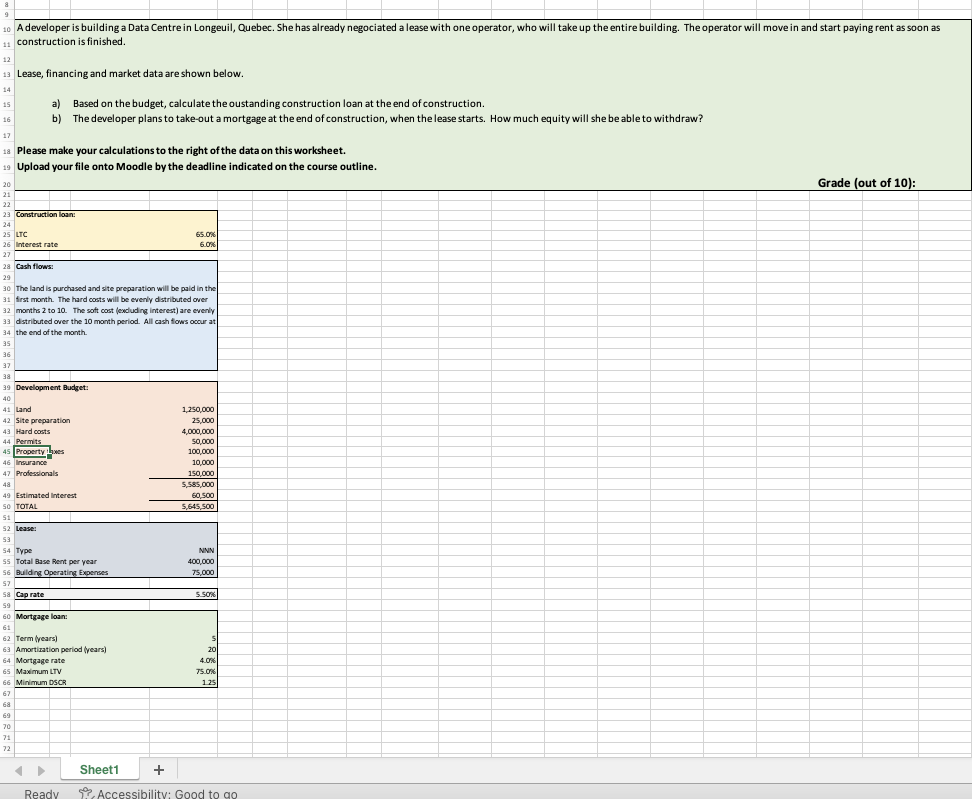Select the lease 'Type' label cell
972x799 pixels.
pyautogui.click(x=24, y=550)
